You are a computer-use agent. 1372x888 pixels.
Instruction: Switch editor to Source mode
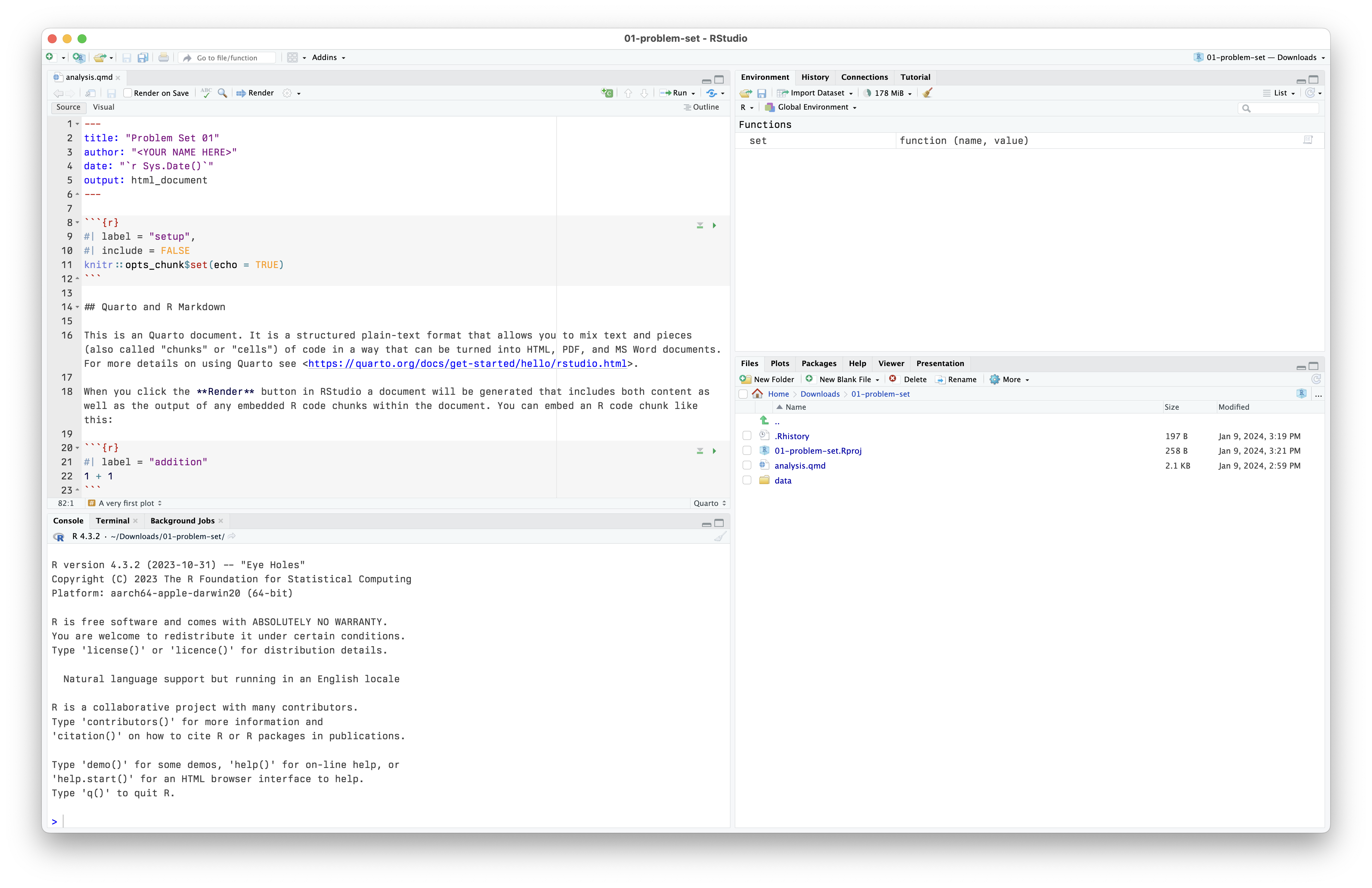[69, 107]
